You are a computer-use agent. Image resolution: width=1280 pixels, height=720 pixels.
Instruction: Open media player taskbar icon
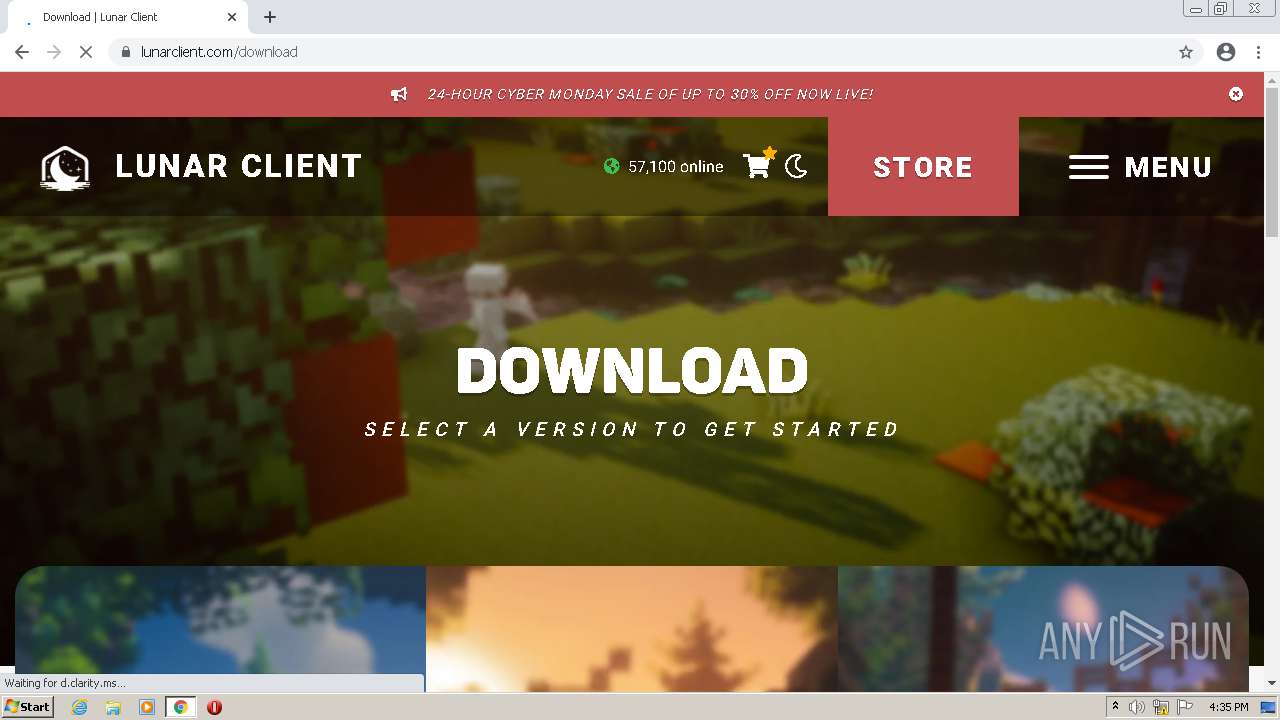[x=147, y=707]
